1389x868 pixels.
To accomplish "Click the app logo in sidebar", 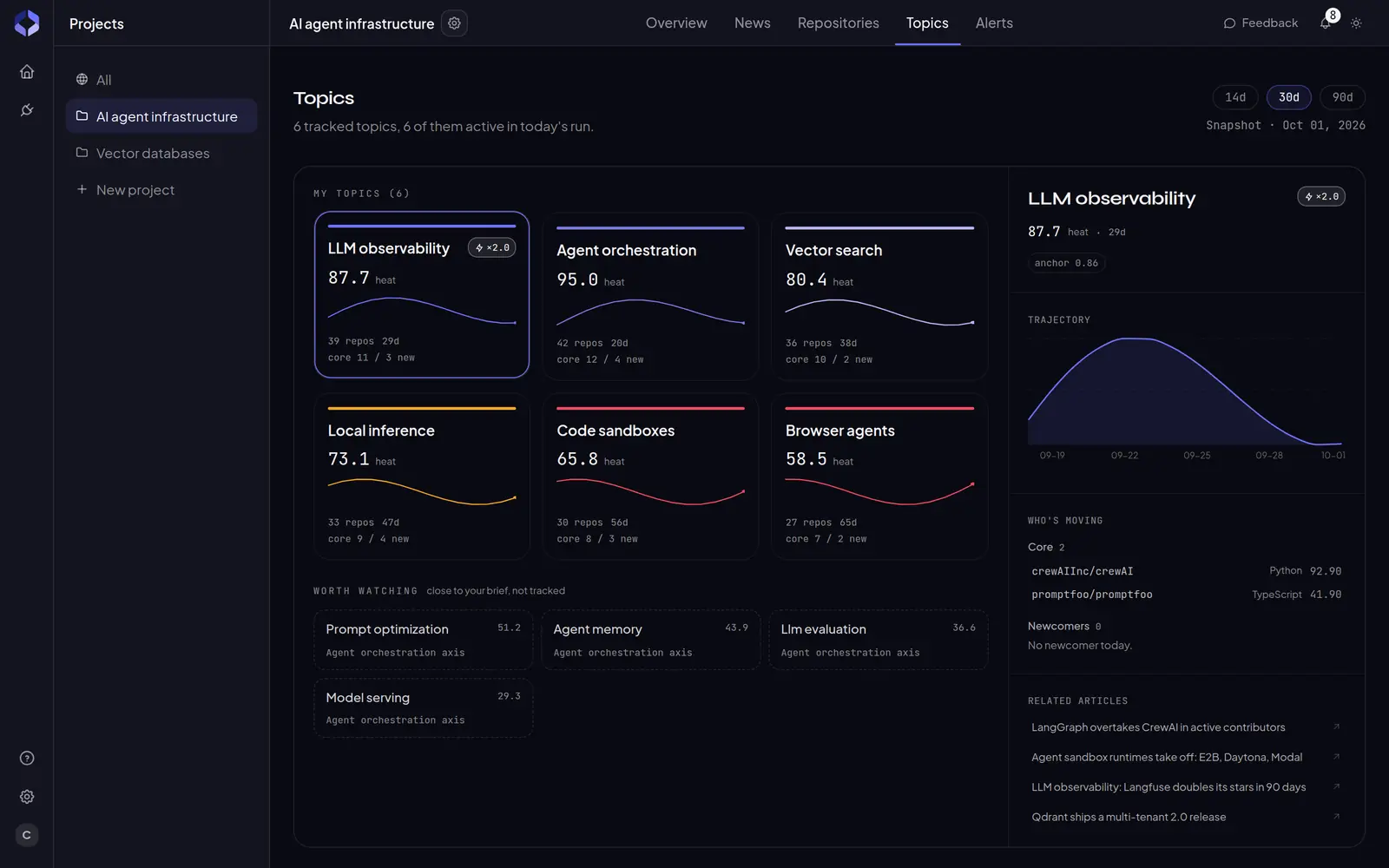I will (27, 23).
